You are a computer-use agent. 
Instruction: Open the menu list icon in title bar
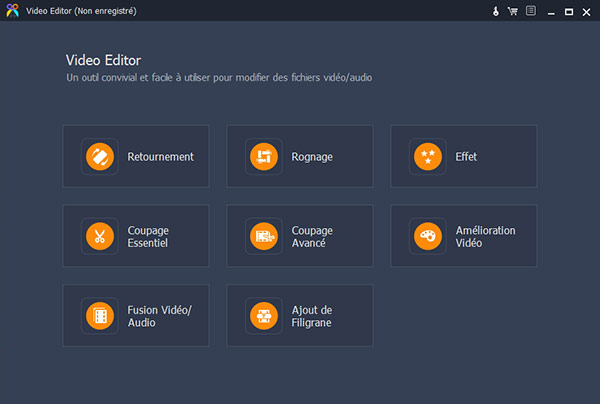[531, 11]
